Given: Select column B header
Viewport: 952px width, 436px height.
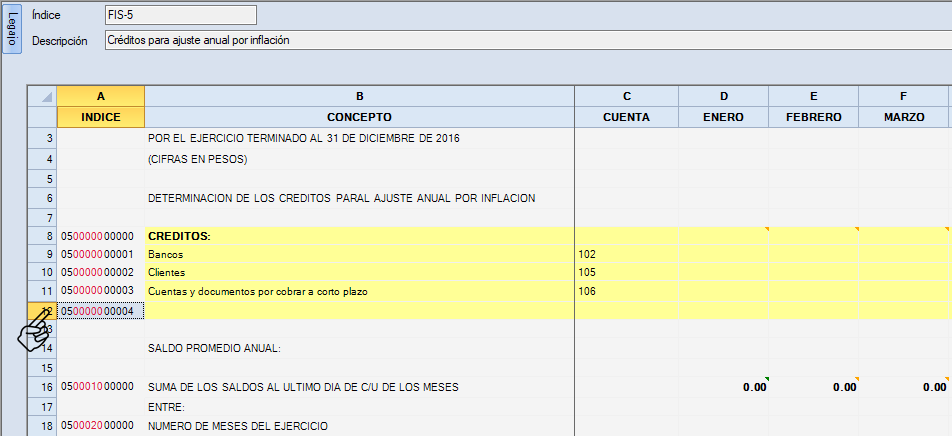Looking at the screenshot, I should click(x=359, y=96).
